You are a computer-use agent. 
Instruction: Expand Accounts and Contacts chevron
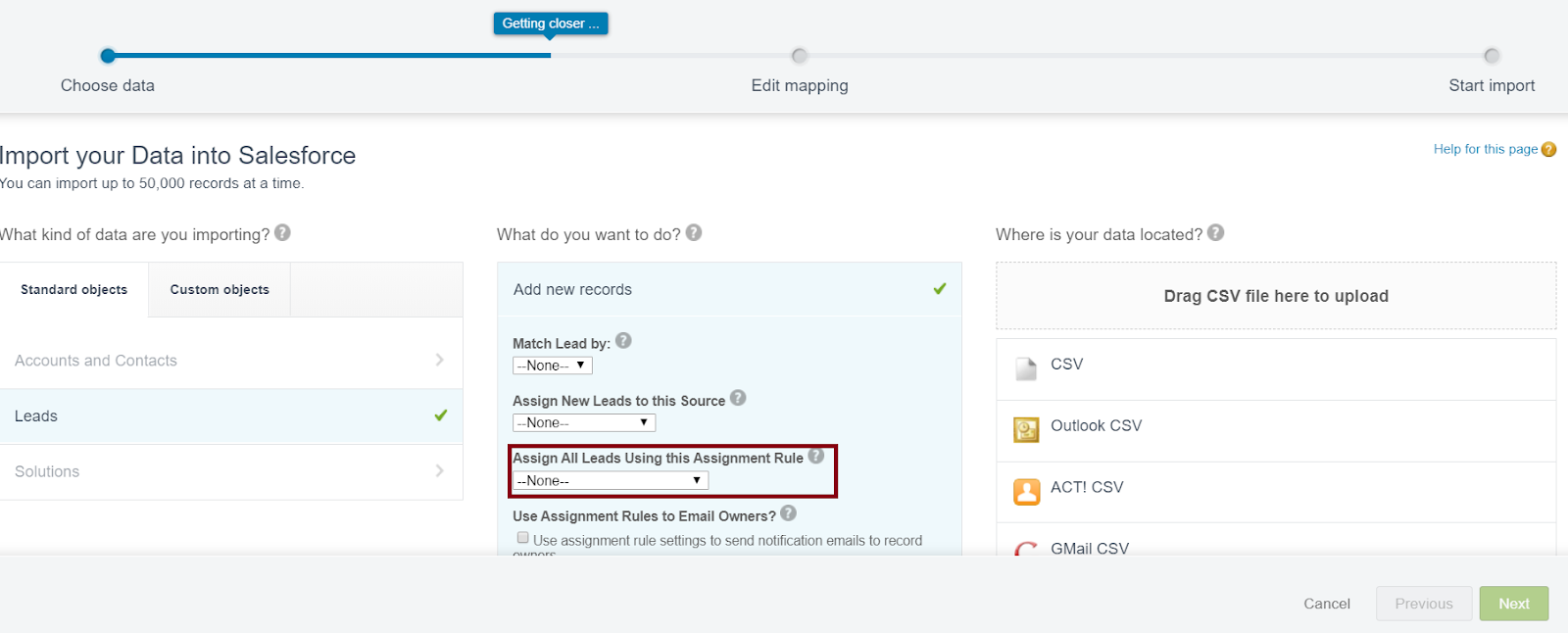tap(439, 360)
